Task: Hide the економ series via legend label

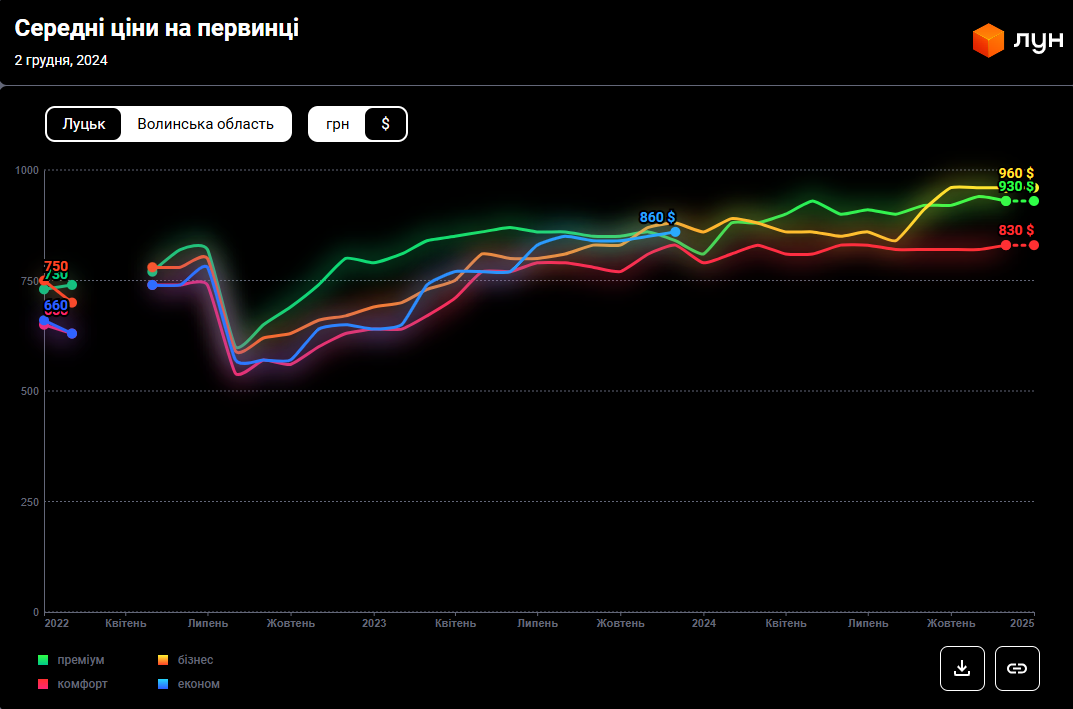Action: point(199,684)
